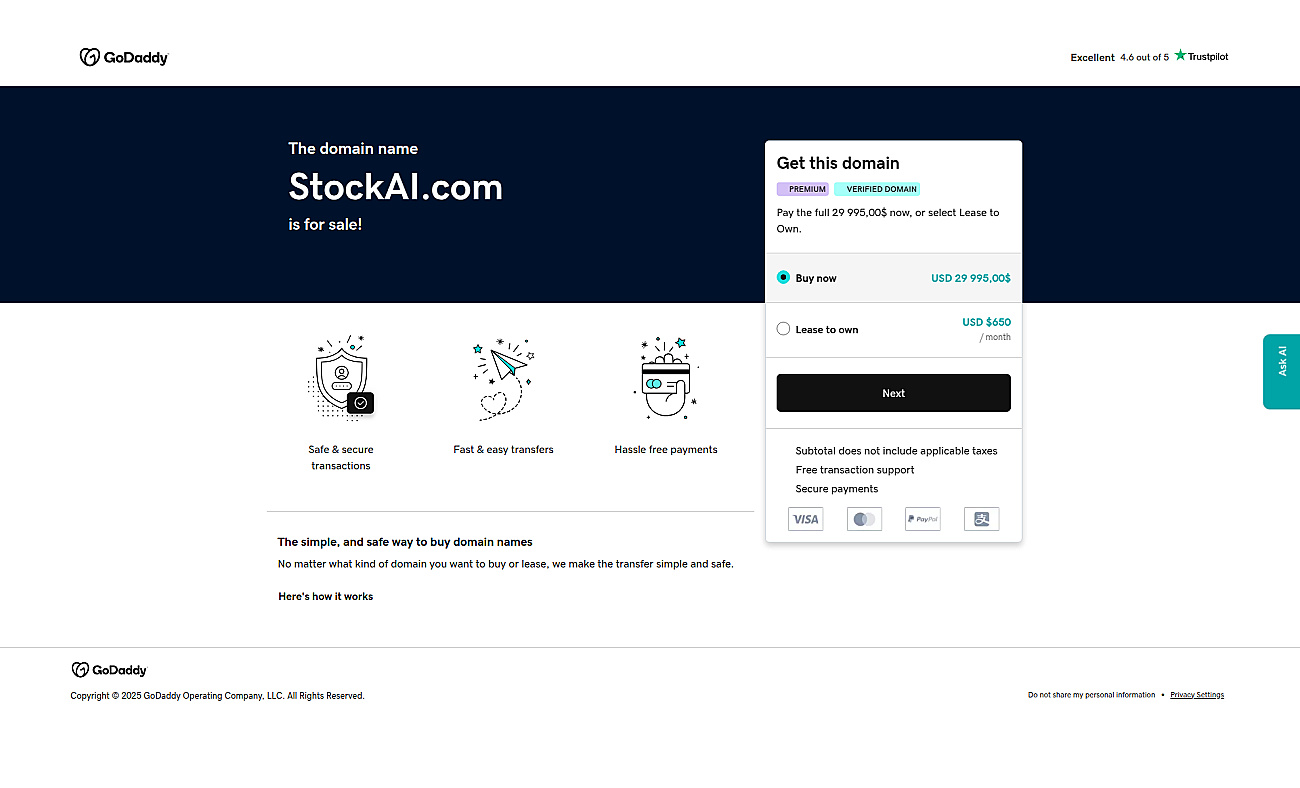The width and height of the screenshot is (1300, 788).
Task: Click the GoDaddy logo in the header
Action: pos(124,57)
